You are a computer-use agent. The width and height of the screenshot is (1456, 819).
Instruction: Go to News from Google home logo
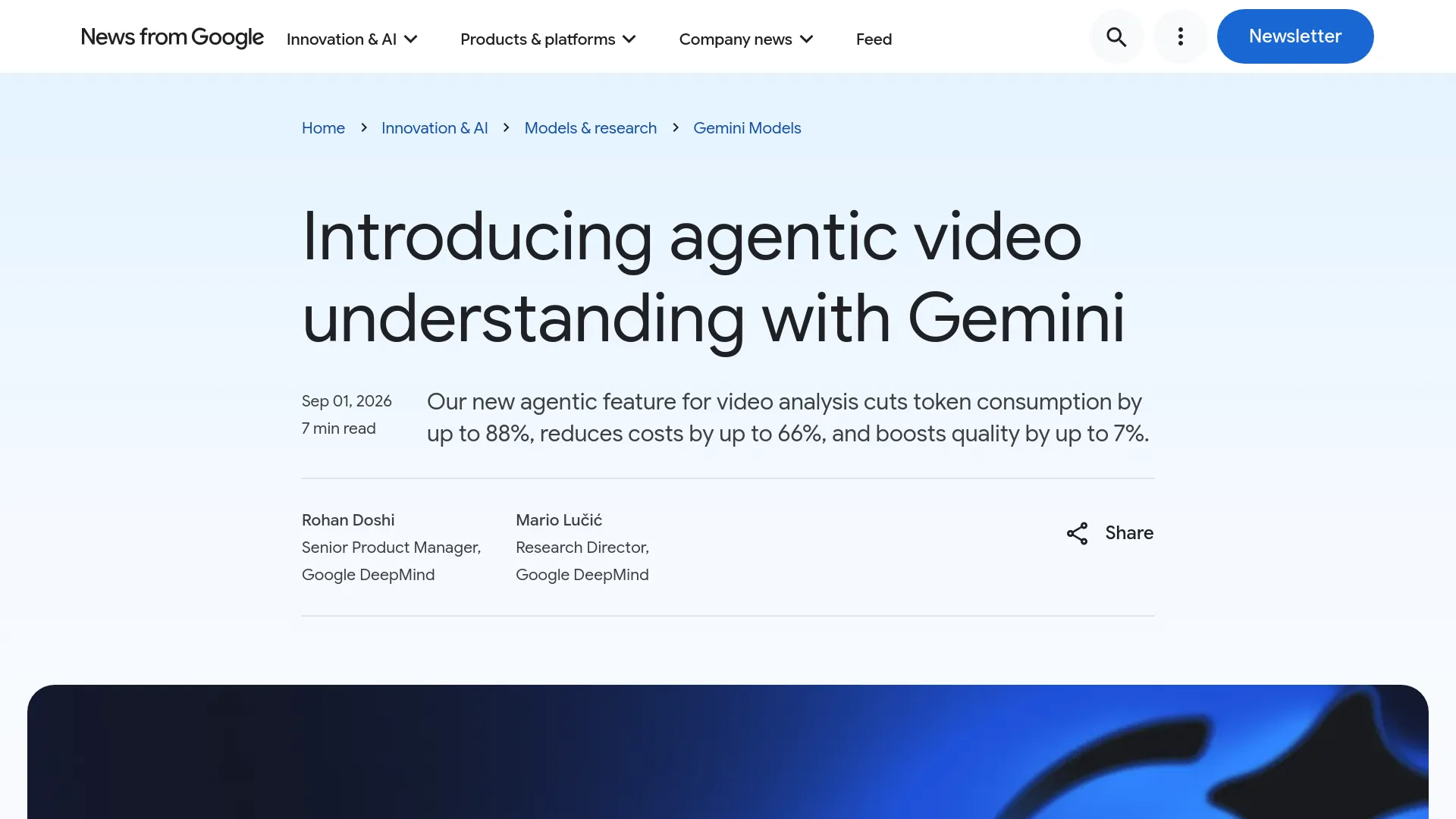(x=172, y=37)
